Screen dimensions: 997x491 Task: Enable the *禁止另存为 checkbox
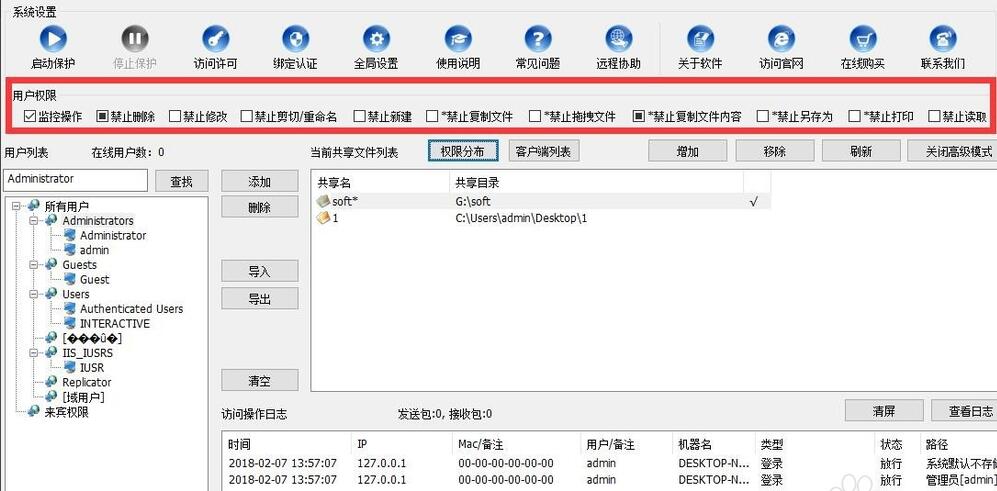click(763, 116)
